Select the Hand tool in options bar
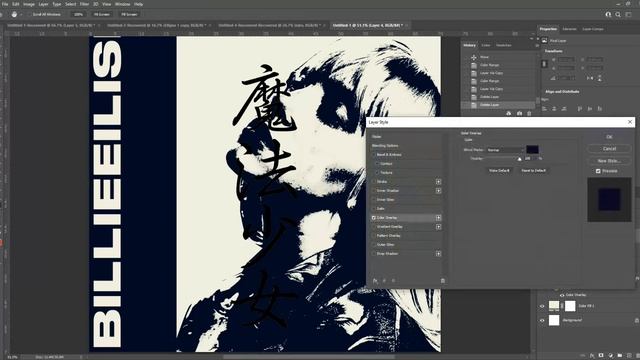Screen dimensions: 640x360 coord(14,14)
